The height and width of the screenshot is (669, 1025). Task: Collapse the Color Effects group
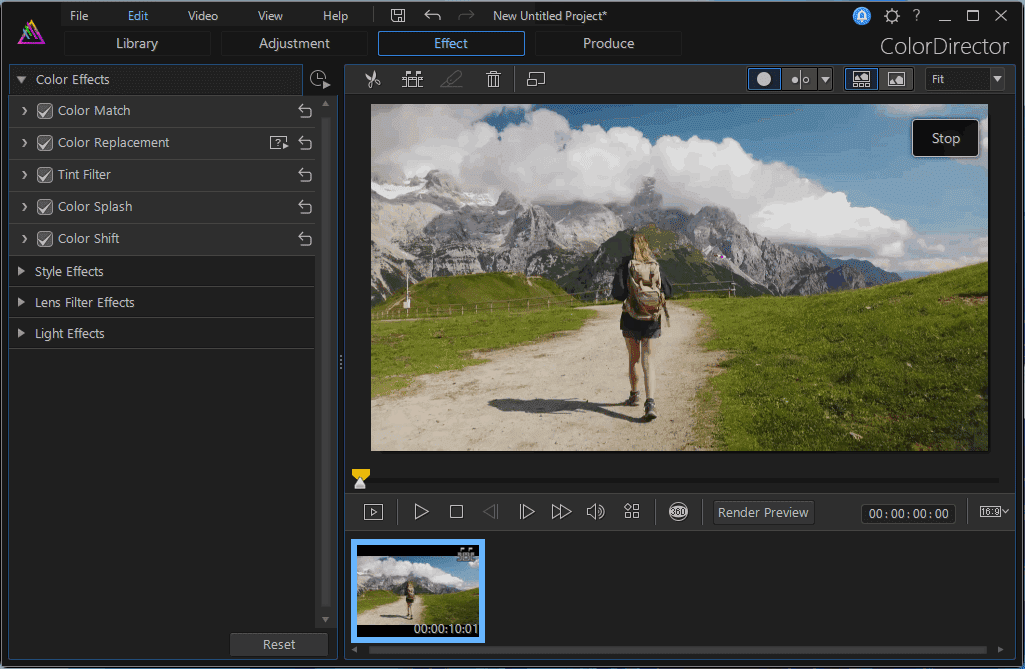(22, 80)
